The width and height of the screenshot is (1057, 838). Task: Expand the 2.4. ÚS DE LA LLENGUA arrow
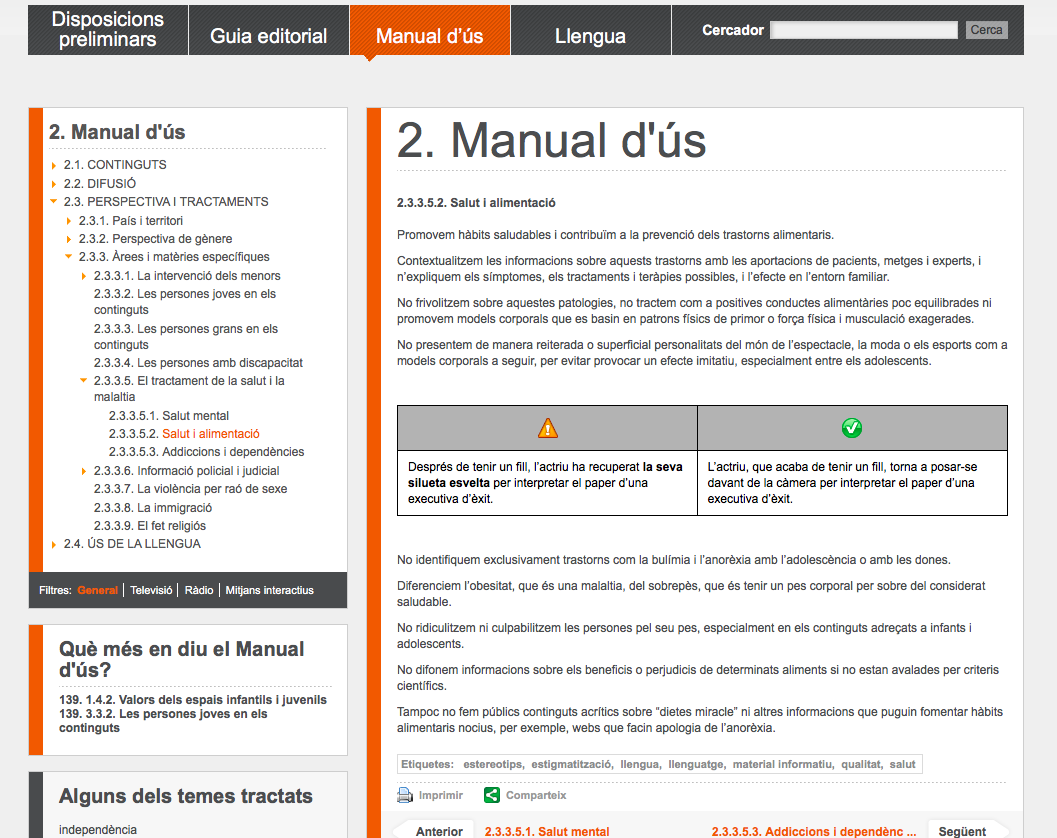coord(54,544)
